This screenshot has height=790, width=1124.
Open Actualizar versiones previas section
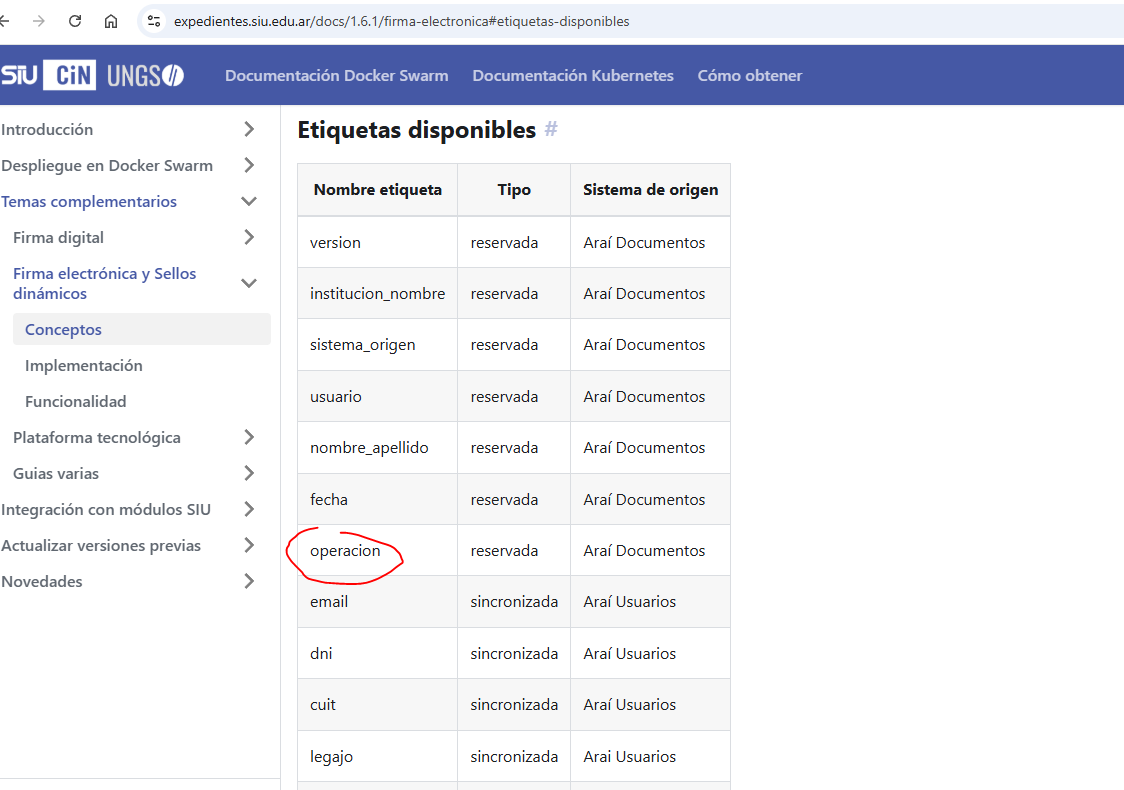pyautogui.click(x=101, y=546)
